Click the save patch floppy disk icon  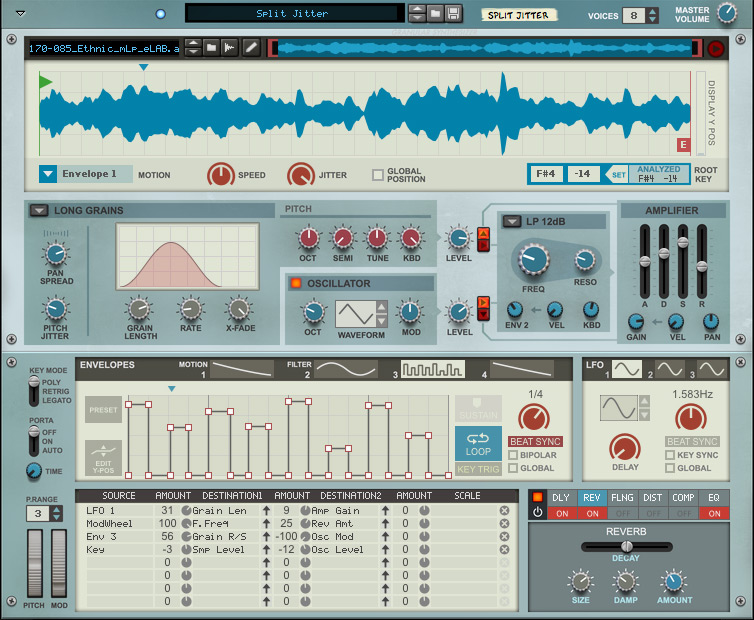453,14
